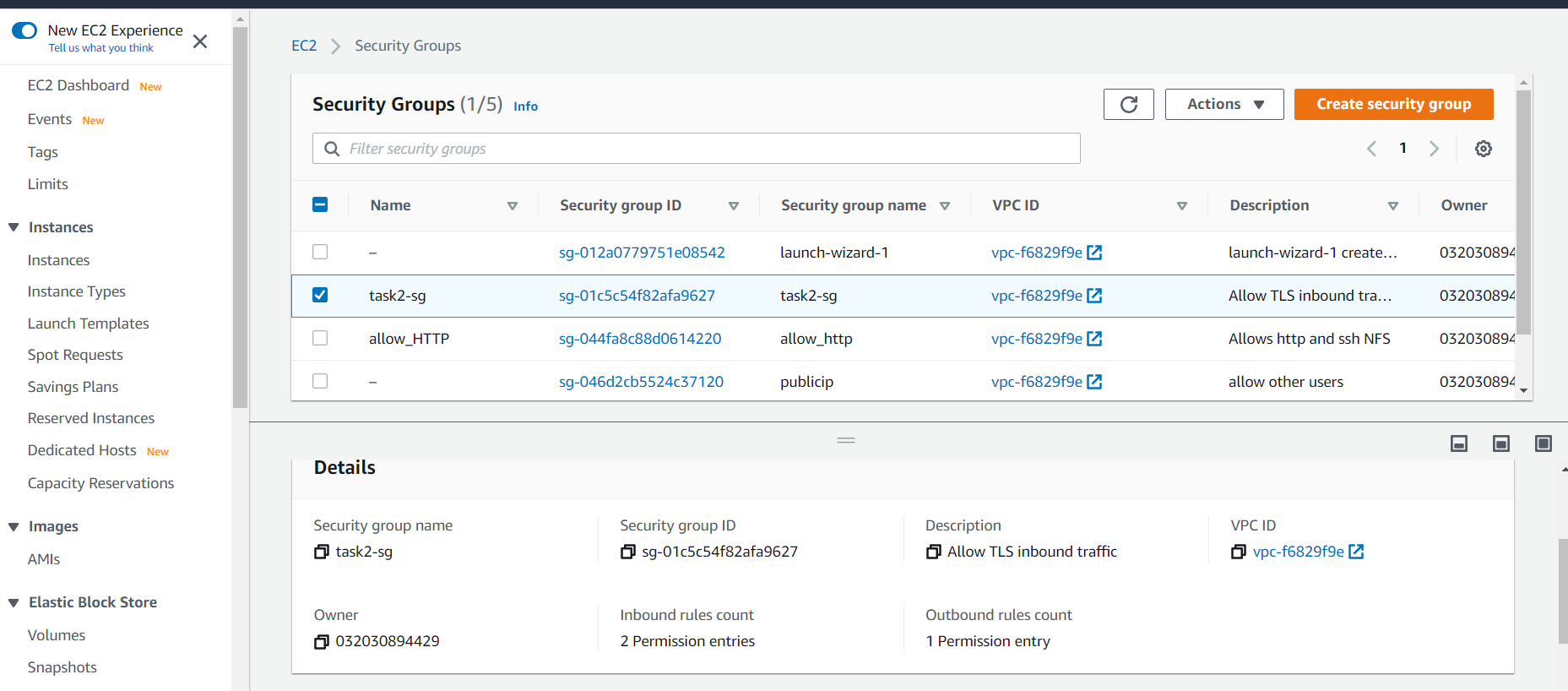
Task: Open sg-044fa8c88d0614220 link
Action: tap(640, 339)
